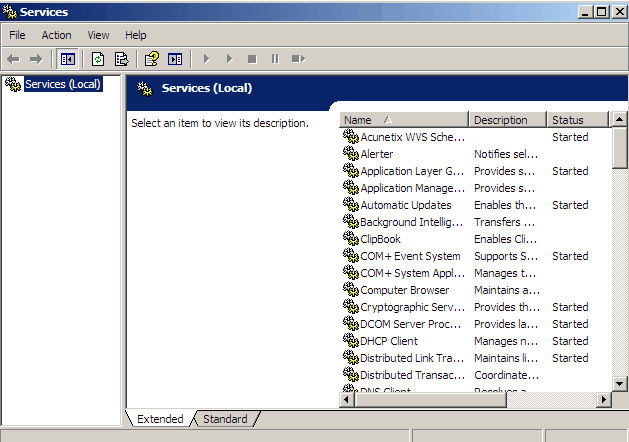Select the DCOM Server Proc... service
This screenshot has height=442, width=629.
(x=410, y=324)
